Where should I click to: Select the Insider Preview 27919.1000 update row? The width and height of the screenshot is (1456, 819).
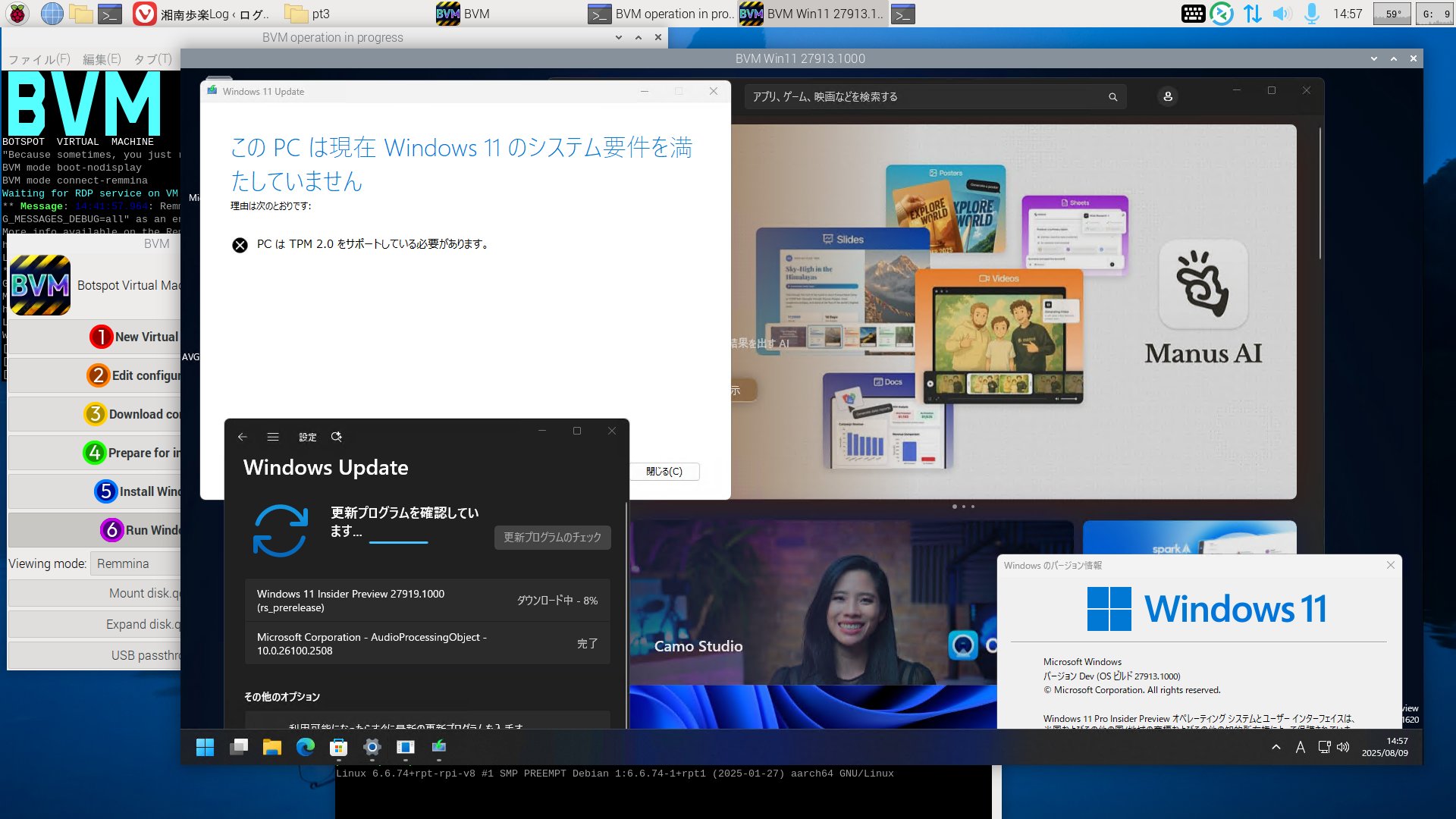point(428,601)
